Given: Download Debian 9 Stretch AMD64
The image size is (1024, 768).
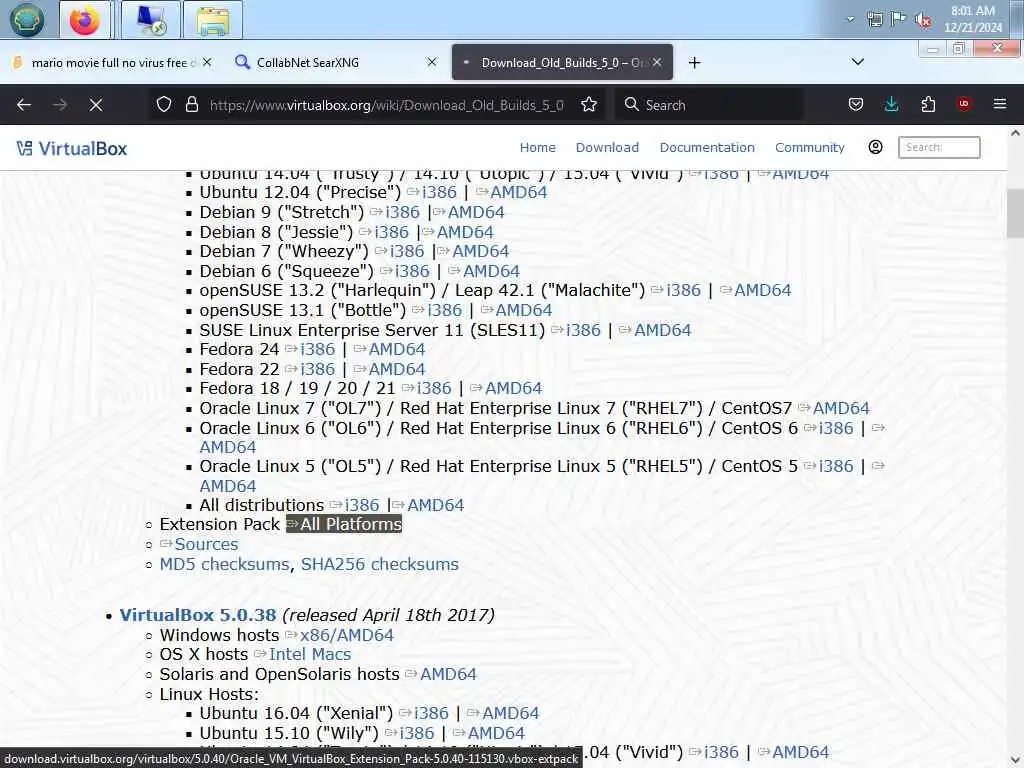Looking at the screenshot, I should pos(475,212).
